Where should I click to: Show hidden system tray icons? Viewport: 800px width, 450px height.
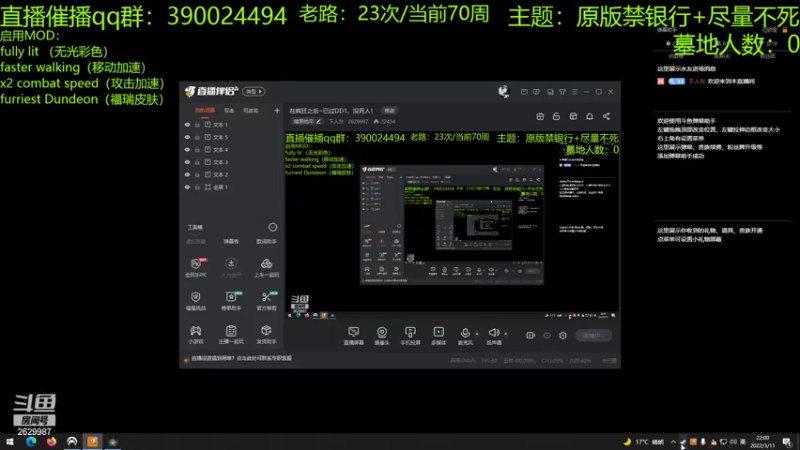(x=673, y=442)
